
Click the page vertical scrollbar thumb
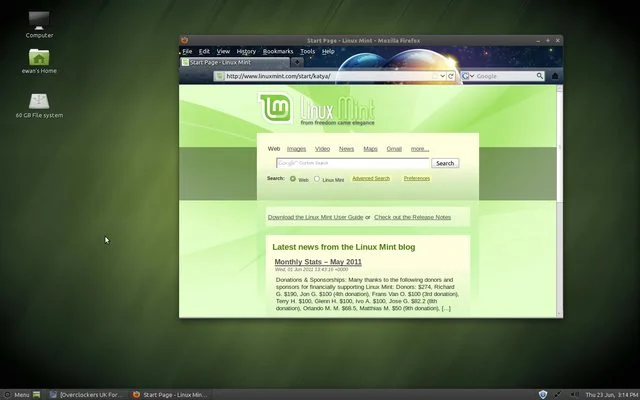coord(559,147)
